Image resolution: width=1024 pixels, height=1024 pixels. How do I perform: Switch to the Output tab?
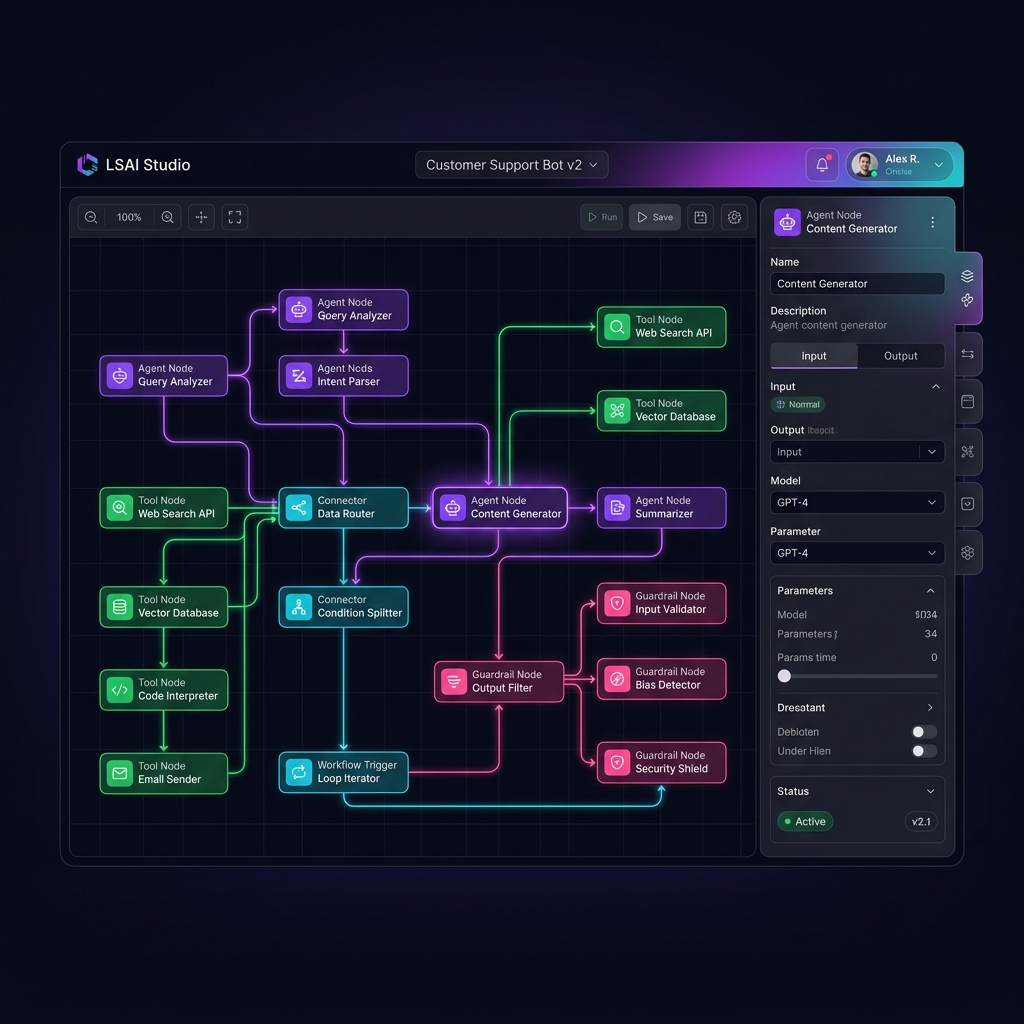point(901,356)
